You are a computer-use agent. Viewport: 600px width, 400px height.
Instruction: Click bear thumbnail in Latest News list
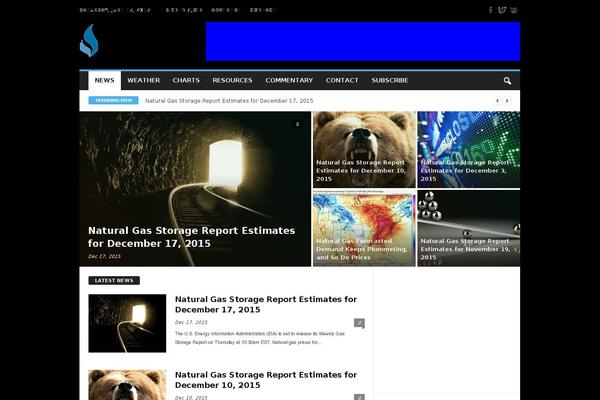(127, 385)
